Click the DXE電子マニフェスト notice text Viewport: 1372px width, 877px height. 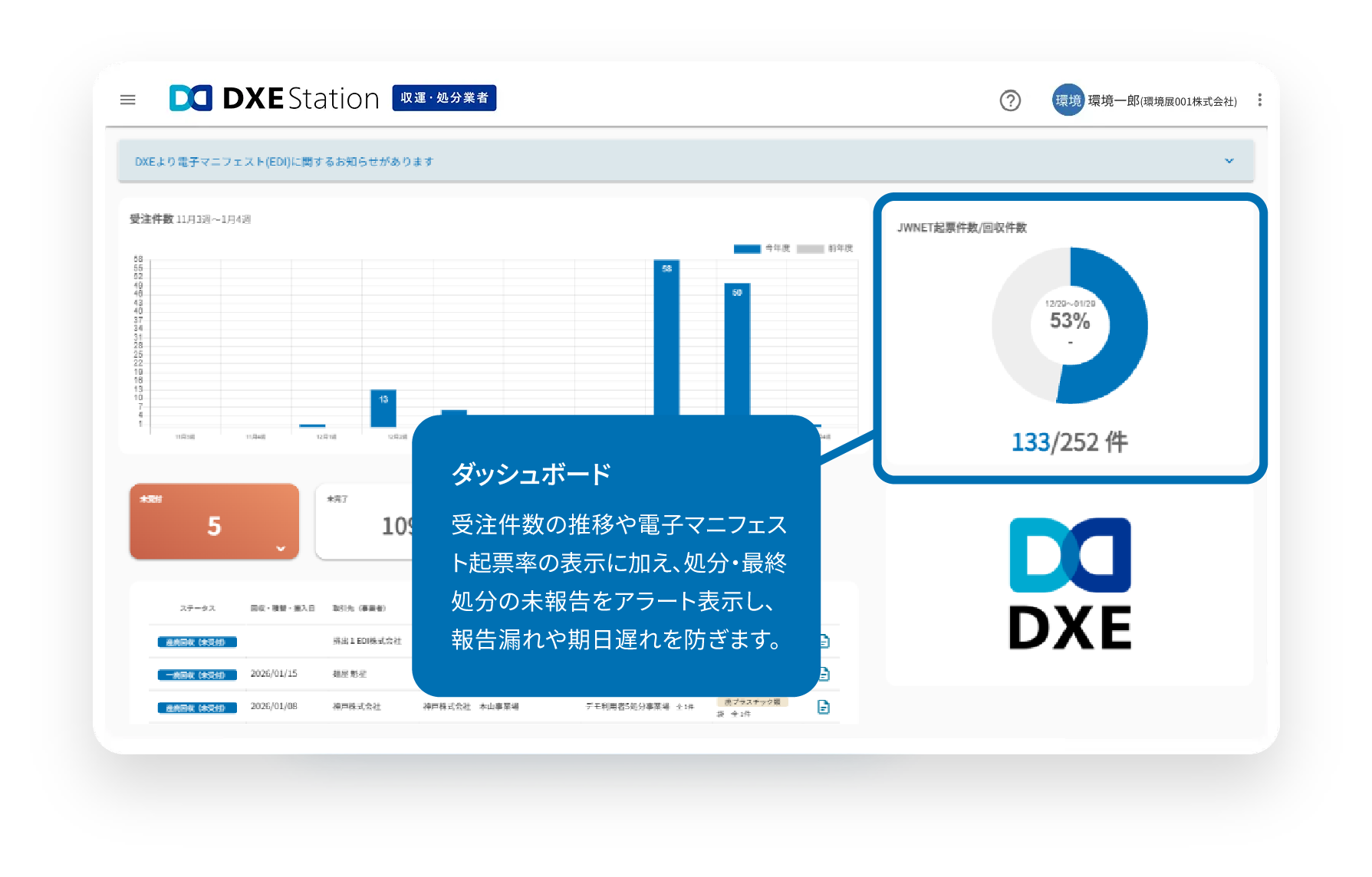(285, 162)
